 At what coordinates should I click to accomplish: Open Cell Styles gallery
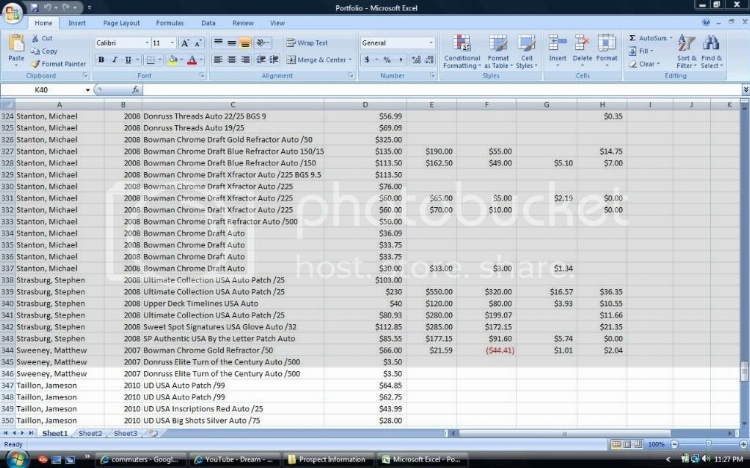[527, 52]
